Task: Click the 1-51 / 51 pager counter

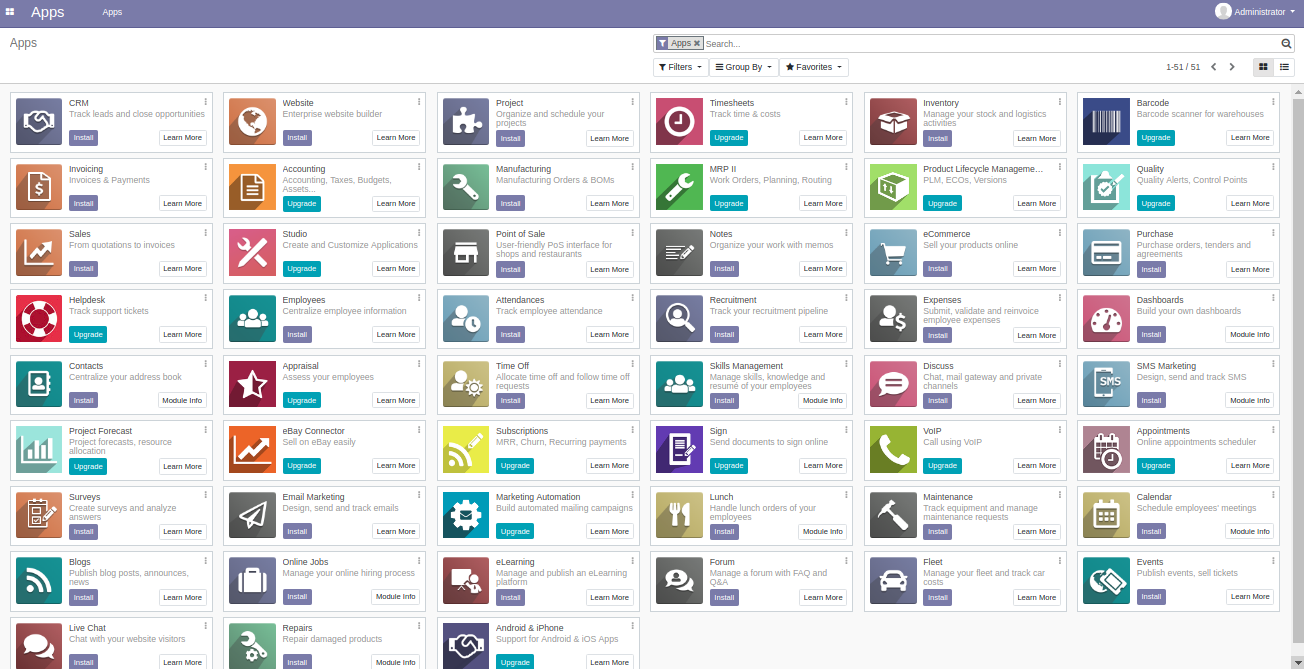Action: coord(1183,67)
